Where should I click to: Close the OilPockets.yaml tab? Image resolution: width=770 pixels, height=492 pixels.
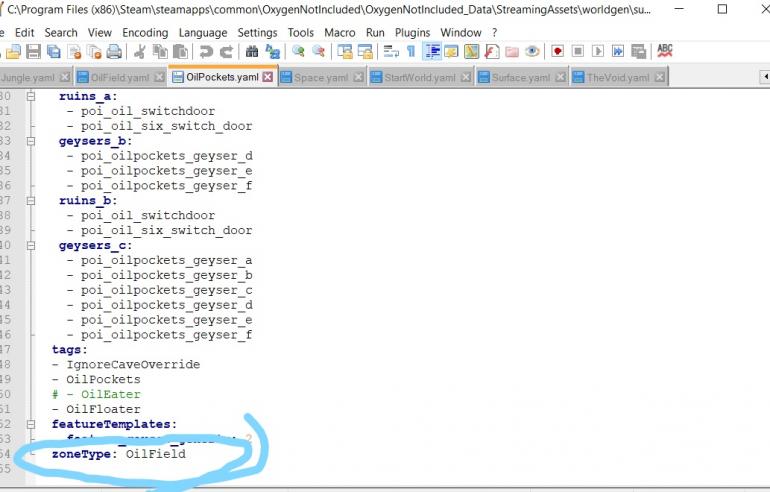(x=268, y=77)
